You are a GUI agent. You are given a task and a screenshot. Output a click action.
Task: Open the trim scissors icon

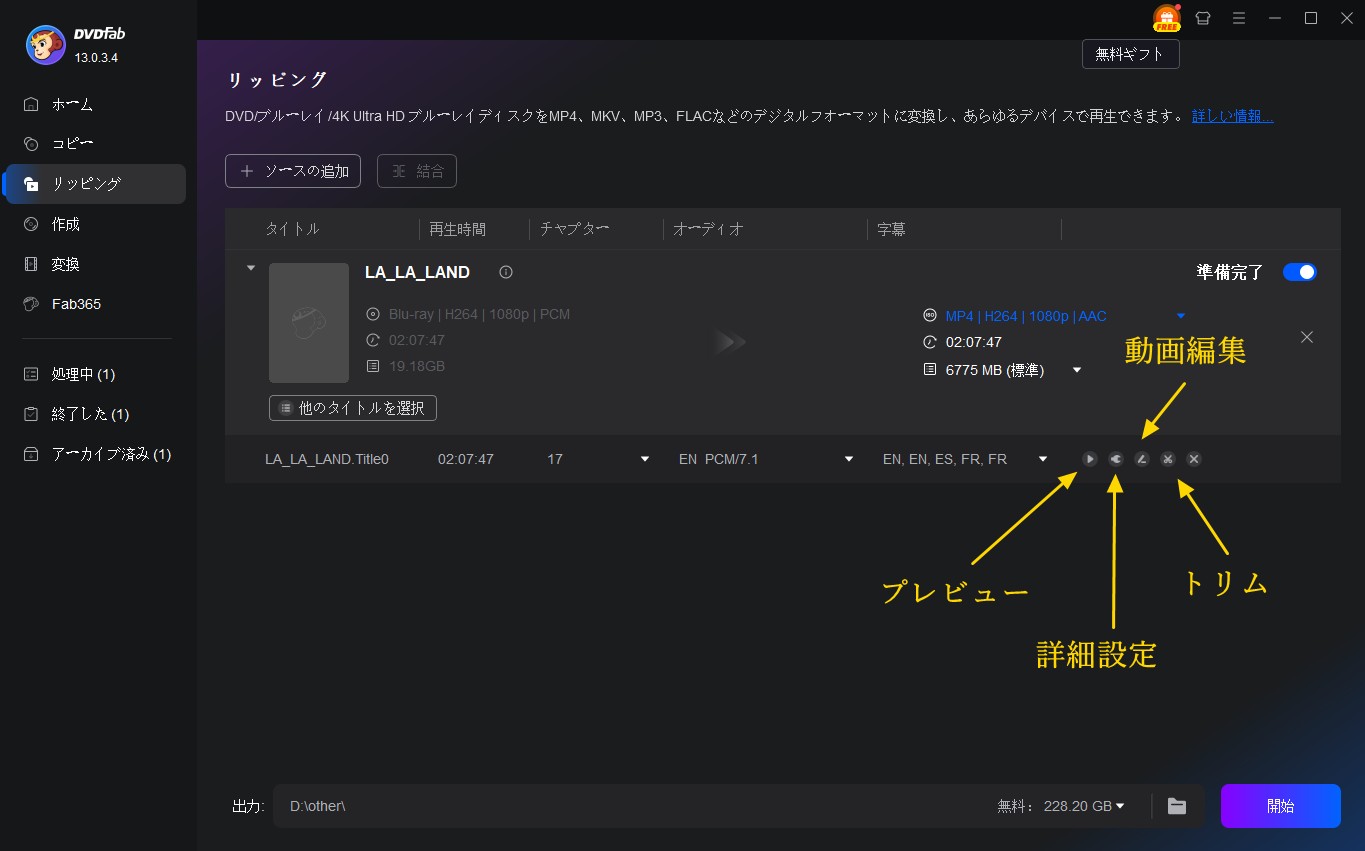click(1168, 459)
